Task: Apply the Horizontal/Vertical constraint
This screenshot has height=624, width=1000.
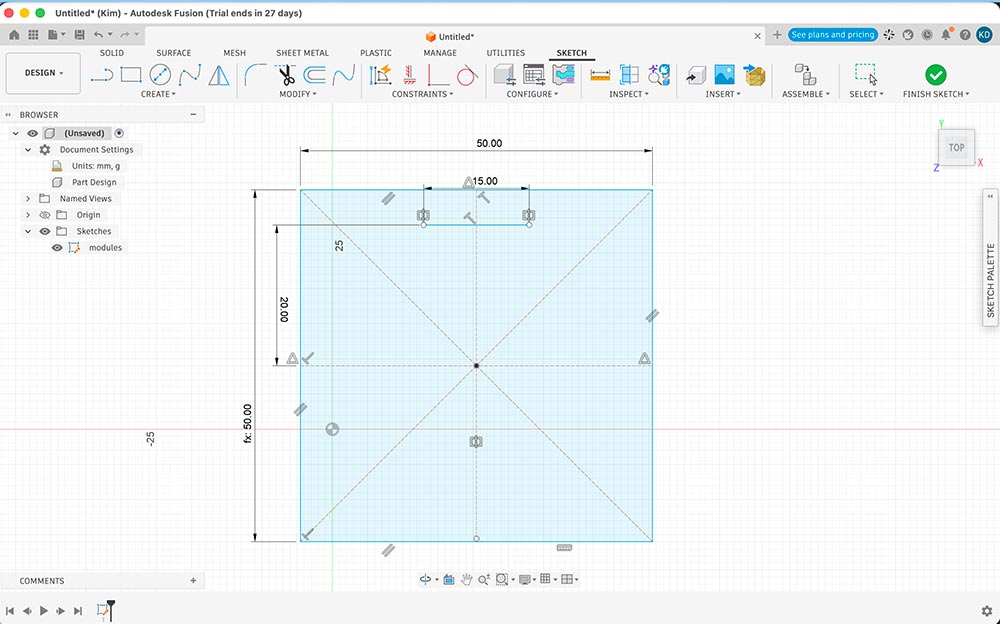Action: coord(409,75)
